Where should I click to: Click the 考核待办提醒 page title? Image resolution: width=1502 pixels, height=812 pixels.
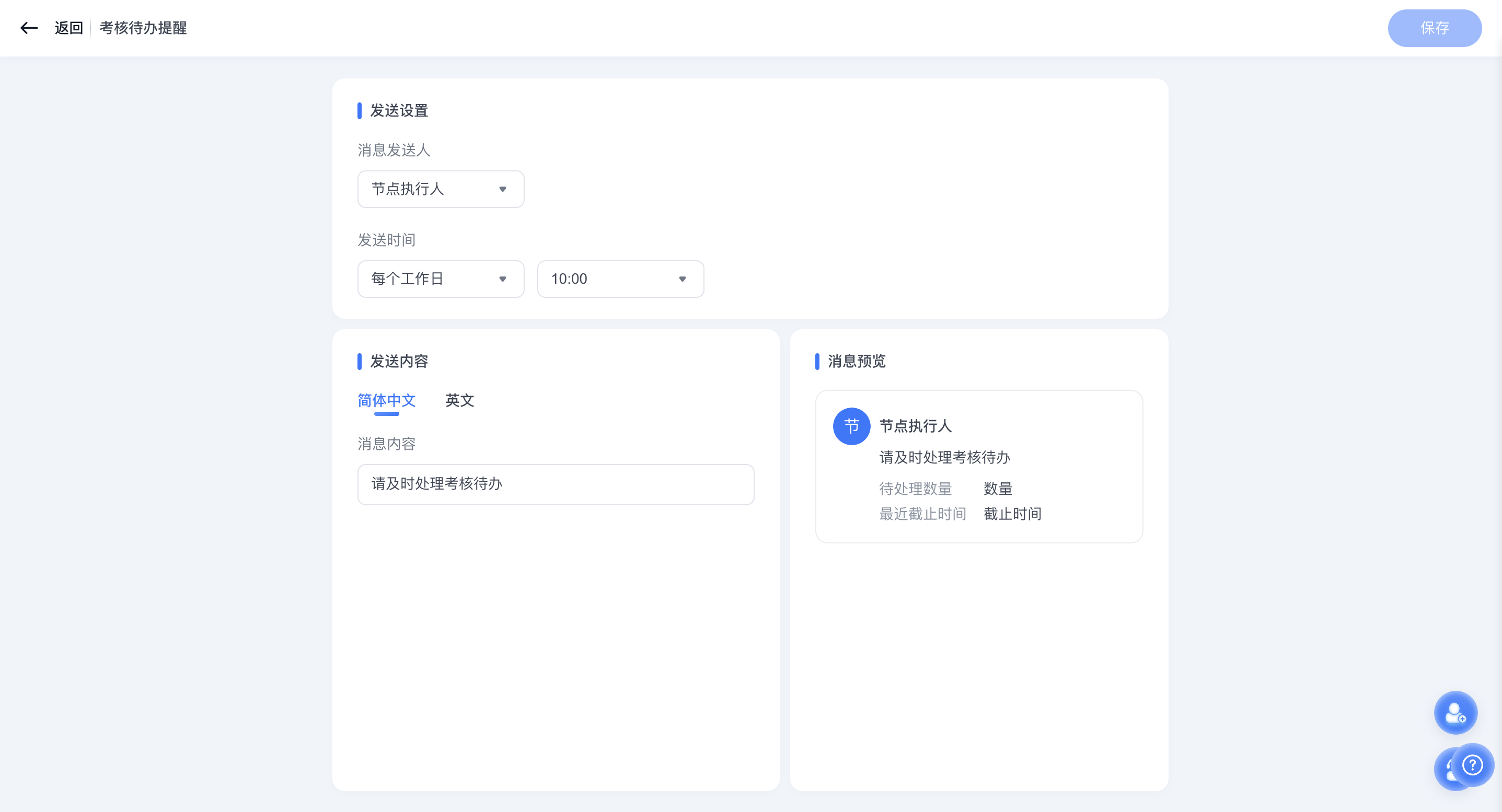click(143, 27)
